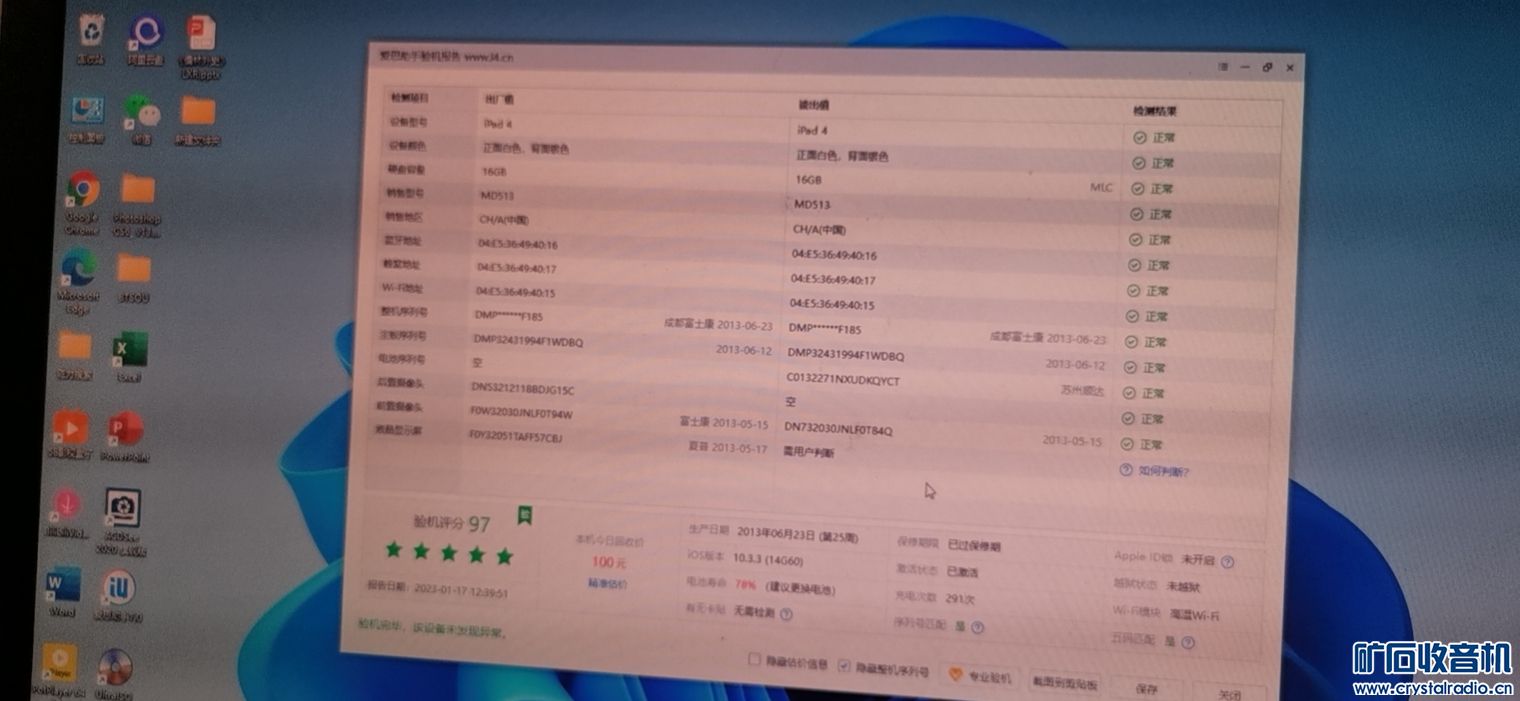
Task: Click the 苏州顺达 manufacturer text
Action: (1082, 391)
